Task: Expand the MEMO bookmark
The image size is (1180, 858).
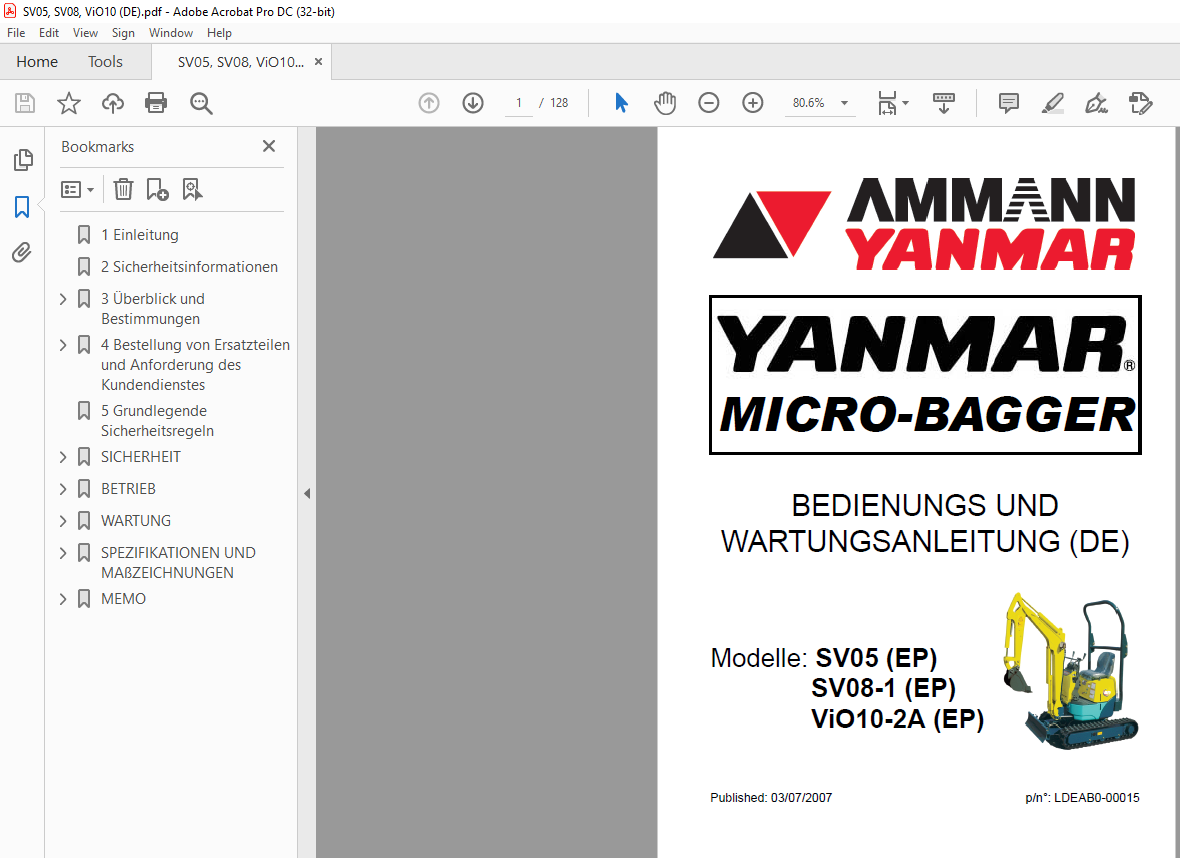Action: [63, 599]
